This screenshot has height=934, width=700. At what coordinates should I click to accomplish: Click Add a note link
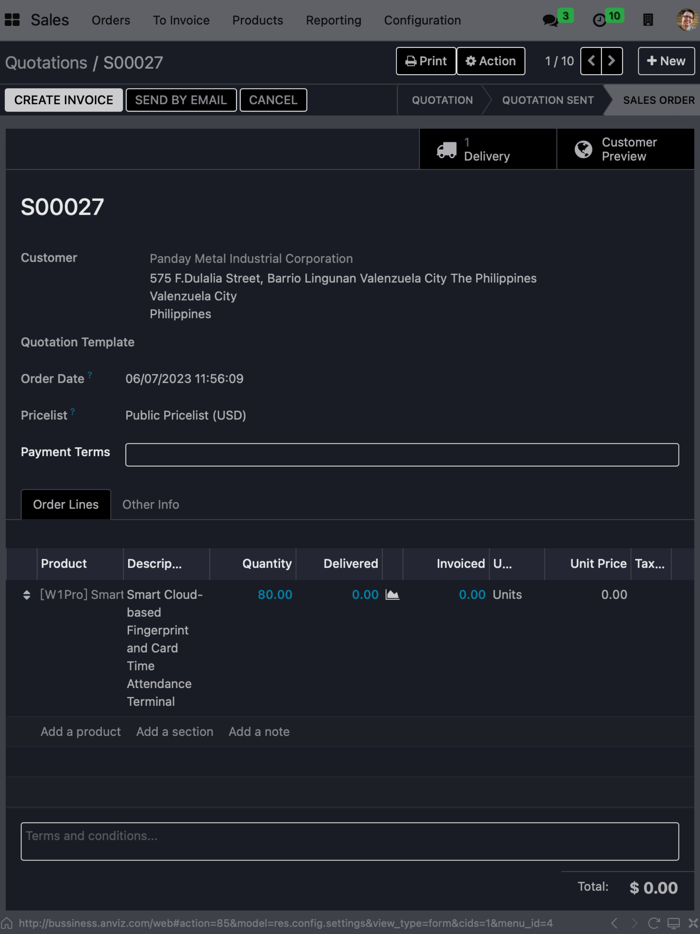tap(259, 731)
